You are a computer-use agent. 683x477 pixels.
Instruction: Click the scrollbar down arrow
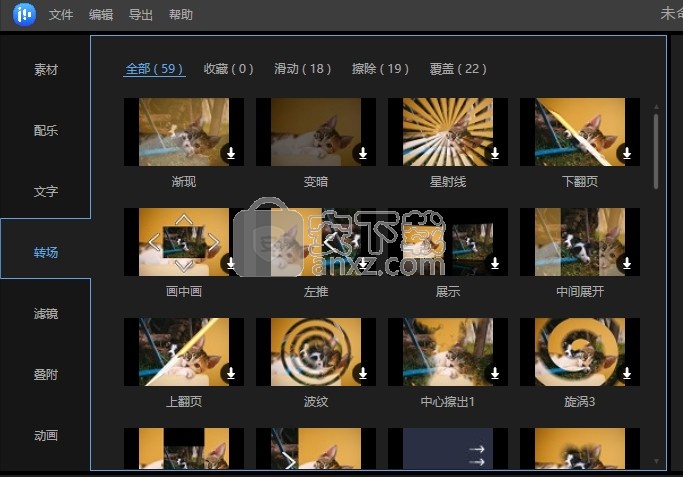coord(656,461)
